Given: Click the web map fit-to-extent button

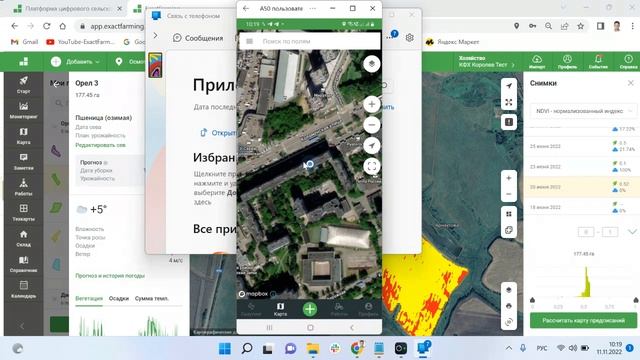Looking at the screenshot, I should pos(509,102).
